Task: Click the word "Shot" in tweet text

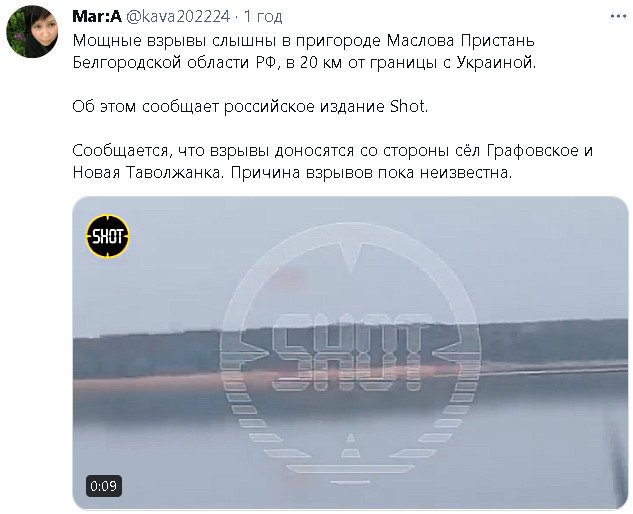Action: [407, 107]
